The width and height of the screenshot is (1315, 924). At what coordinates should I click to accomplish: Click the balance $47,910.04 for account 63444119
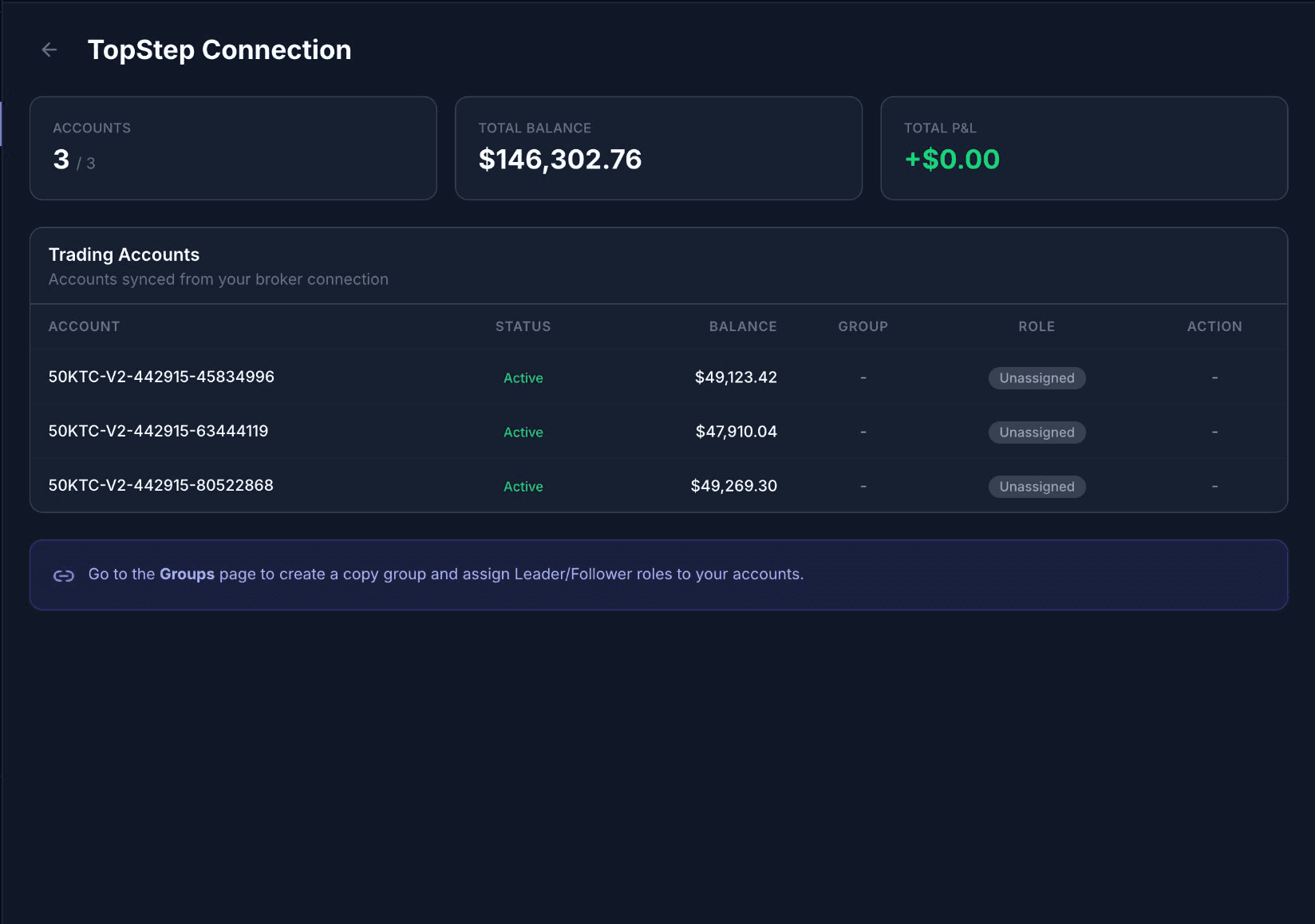click(x=734, y=432)
